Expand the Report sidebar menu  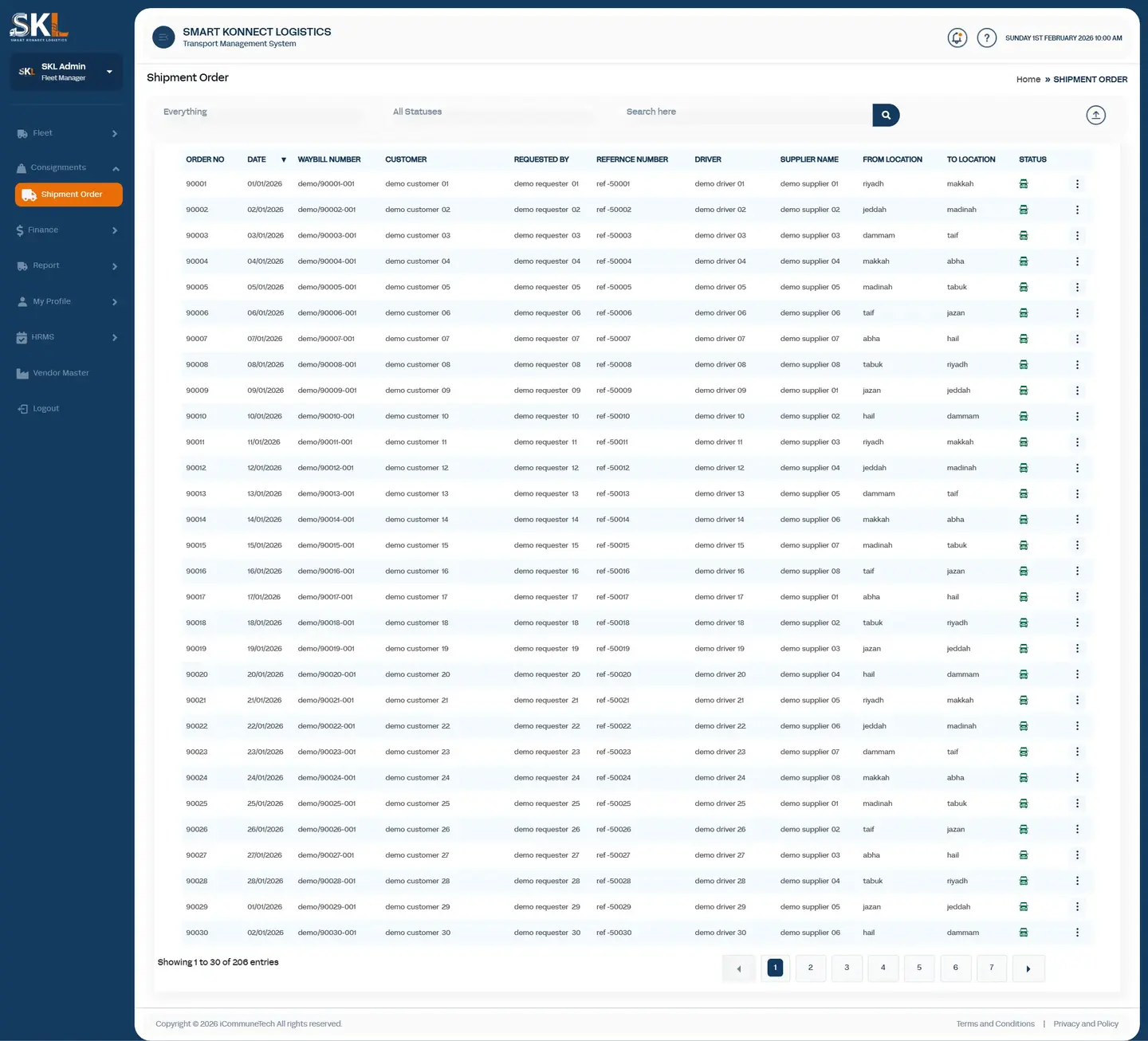(x=67, y=265)
